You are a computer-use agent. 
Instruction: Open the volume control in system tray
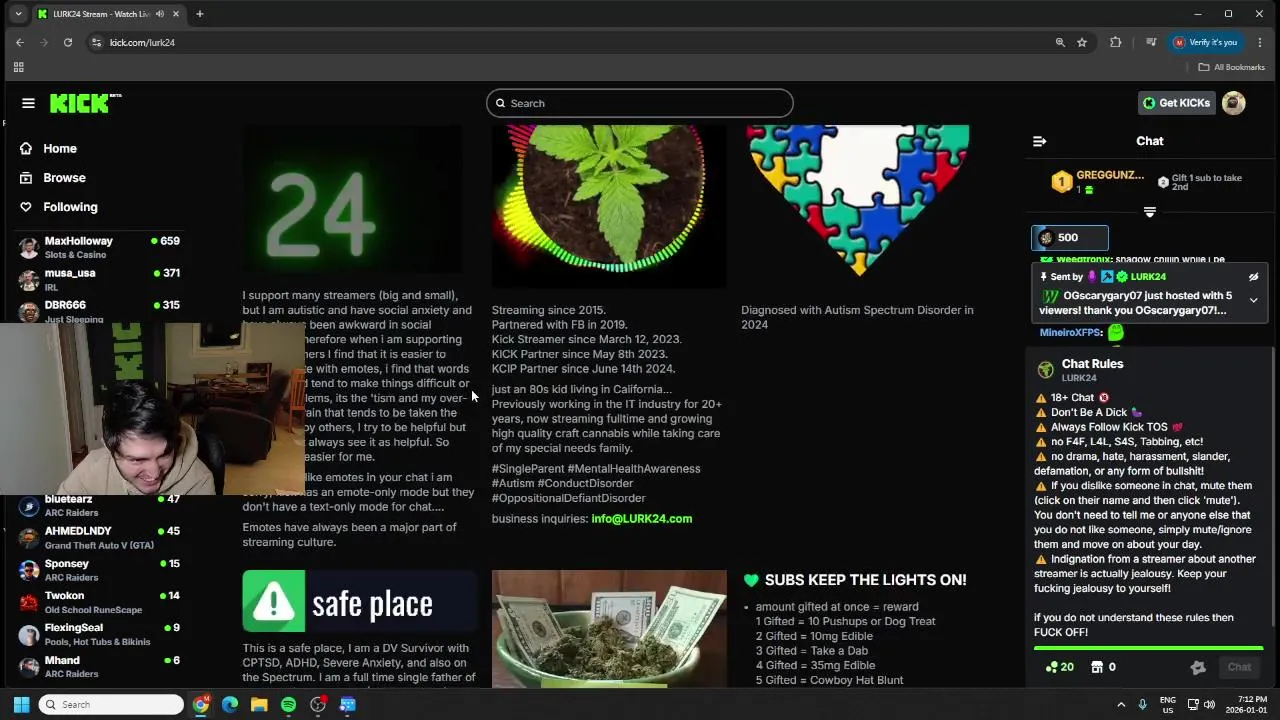coord(1208,705)
